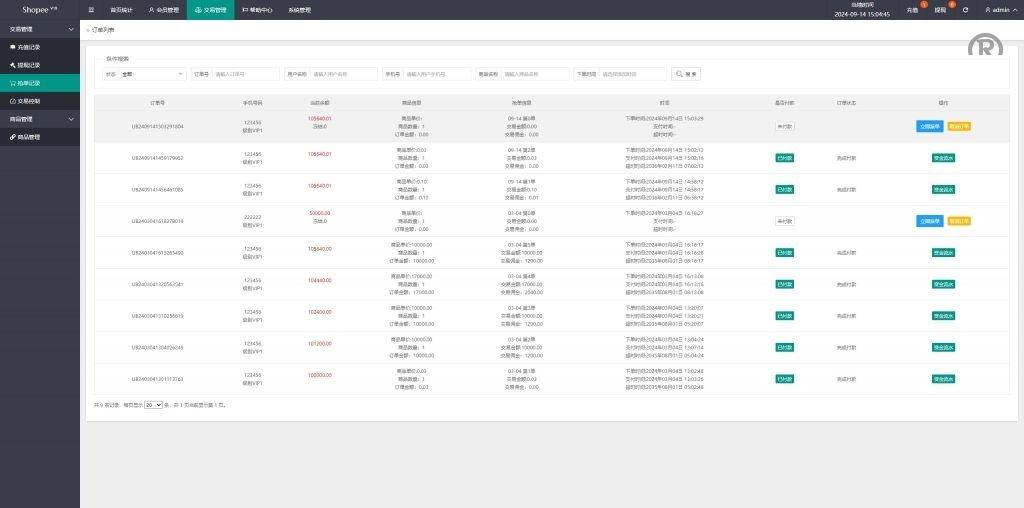Open 帮助中心 in the top menu
Image resolution: width=1024 pixels, height=508 pixels.
point(257,10)
